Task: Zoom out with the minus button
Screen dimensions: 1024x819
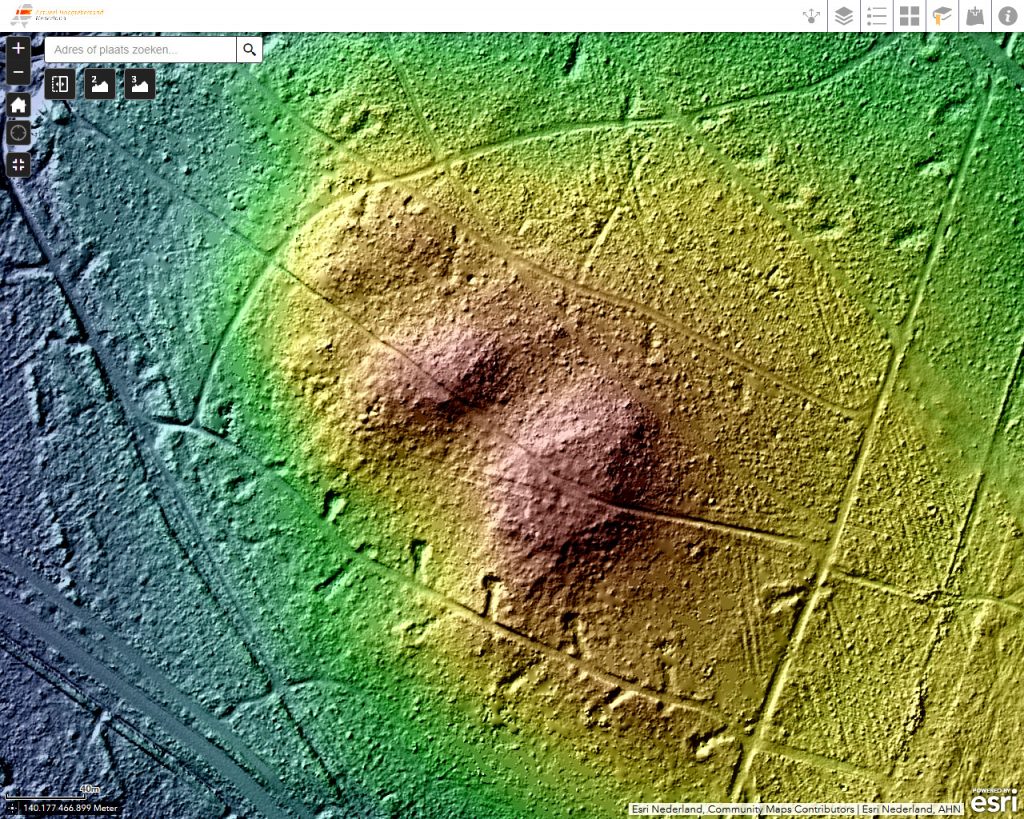Action: 19,73
